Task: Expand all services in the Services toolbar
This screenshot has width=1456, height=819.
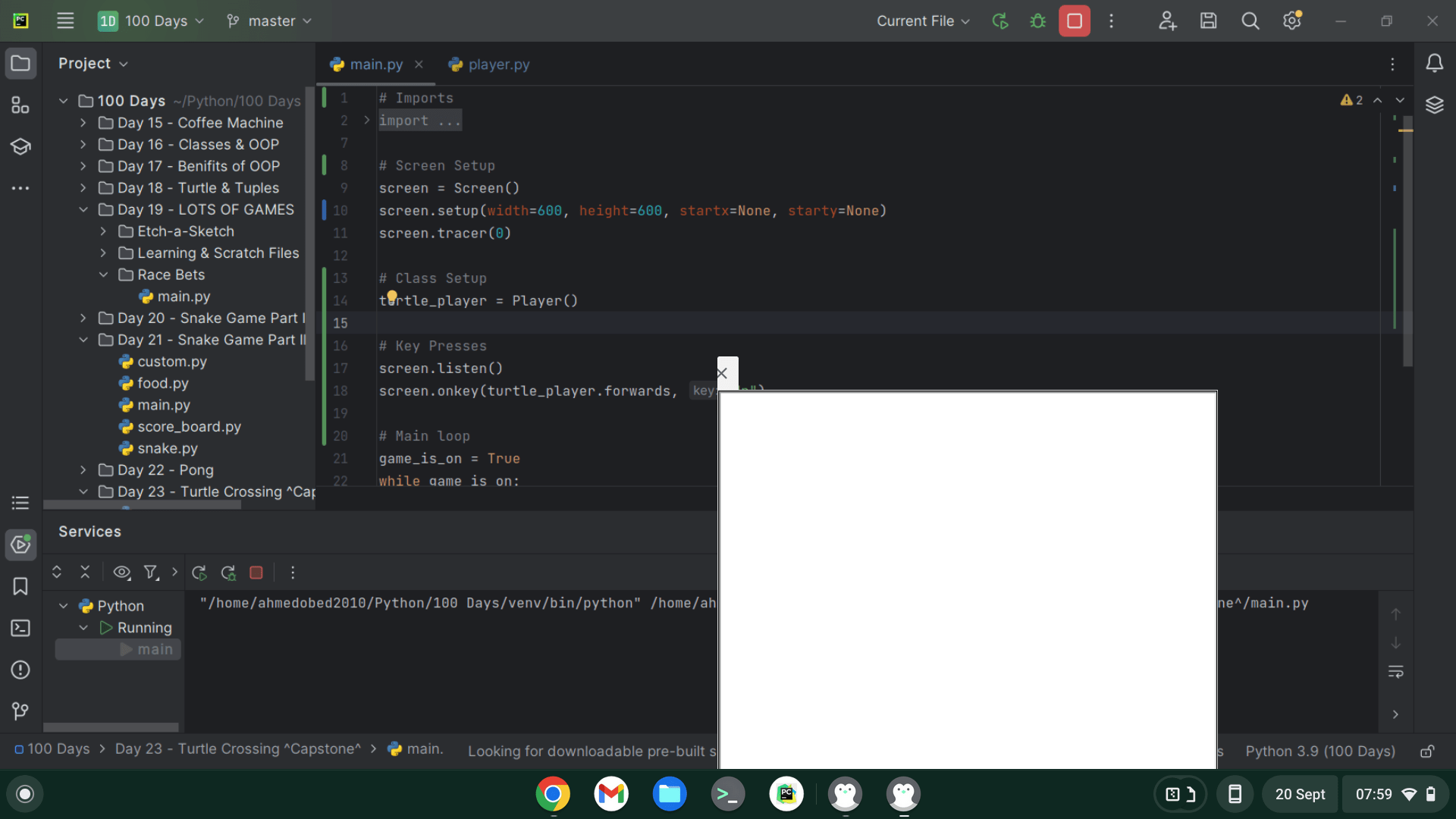Action: pyautogui.click(x=56, y=573)
